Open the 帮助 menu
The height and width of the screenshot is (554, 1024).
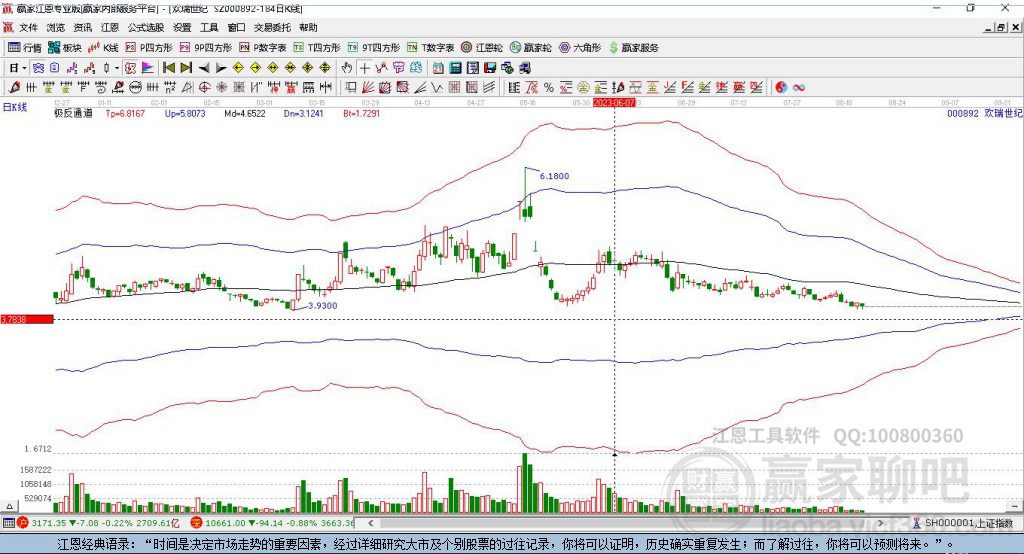[x=308, y=27]
